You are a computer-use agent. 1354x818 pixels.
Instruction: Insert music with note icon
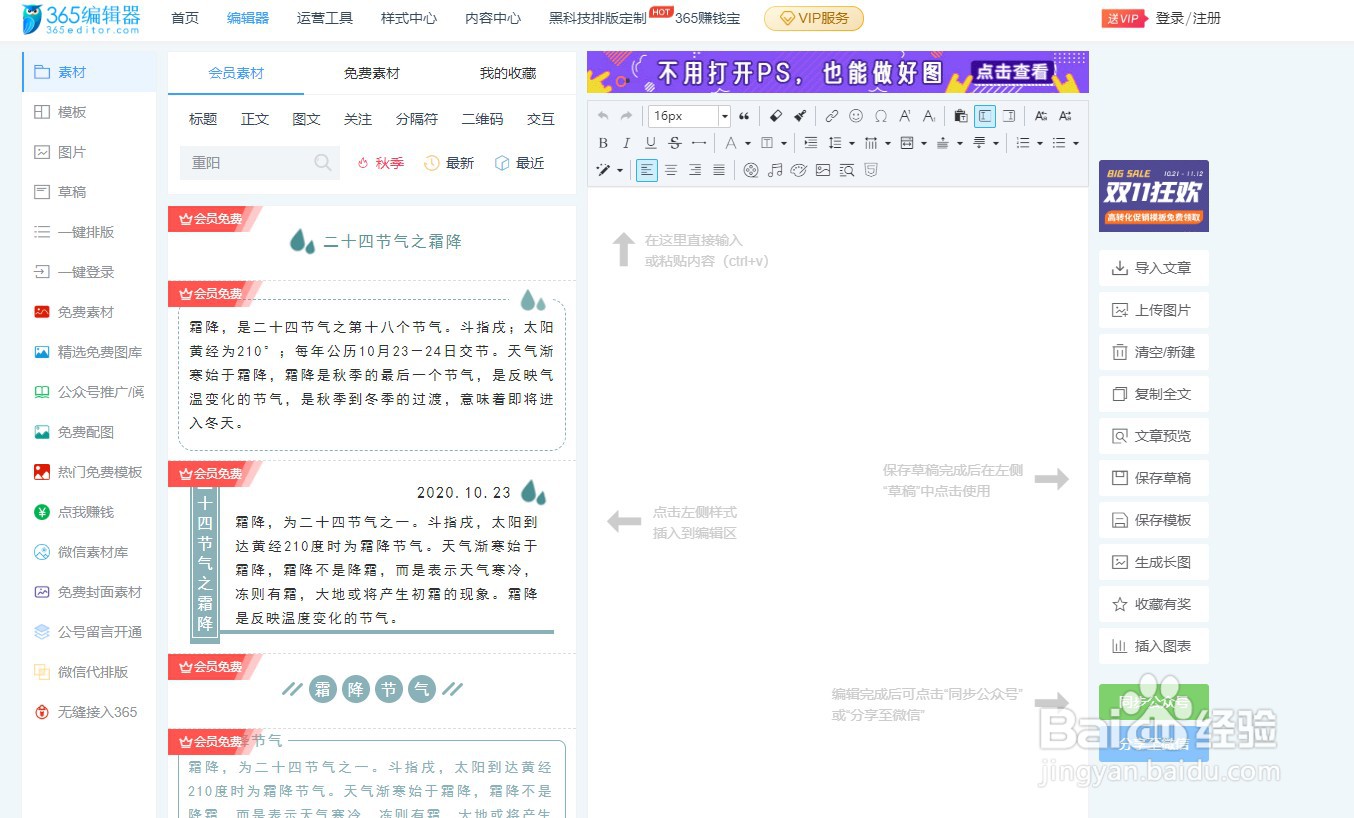click(x=775, y=170)
